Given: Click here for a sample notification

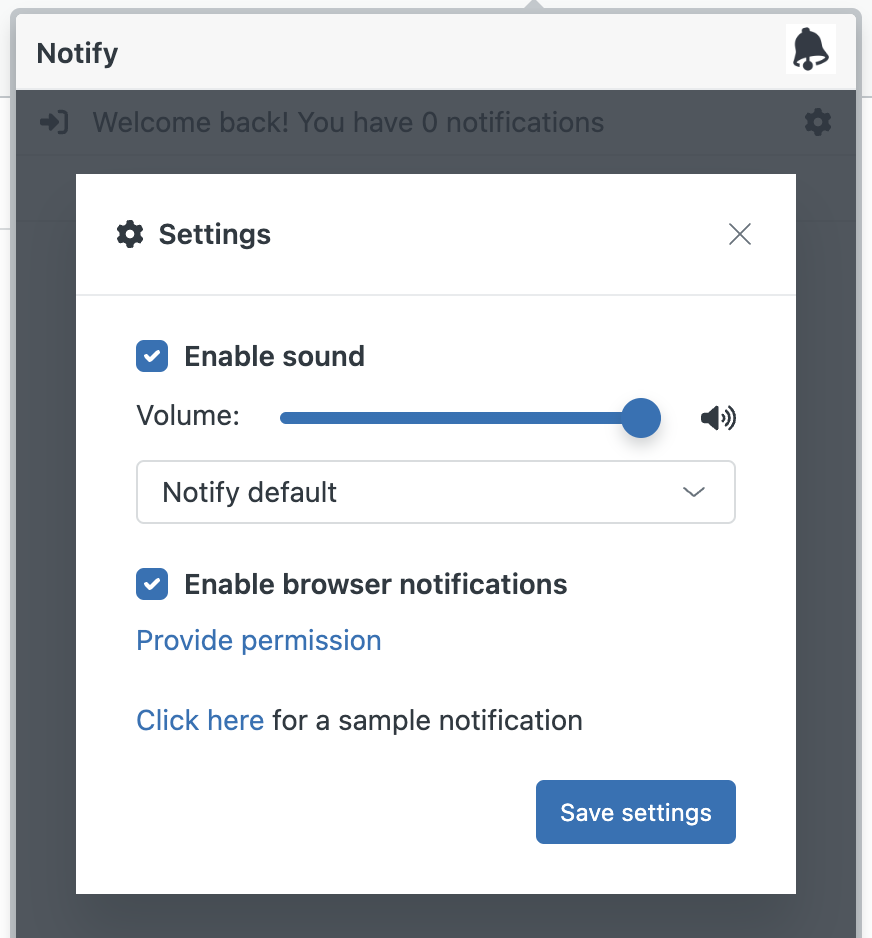Looking at the screenshot, I should (x=200, y=720).
